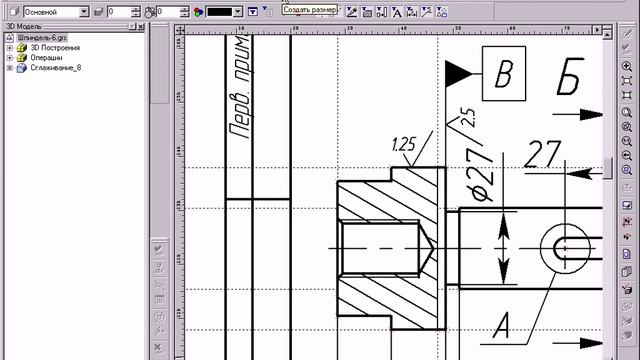
Task: Click the first numeric field showing 0
Action: tap(119, 12)
